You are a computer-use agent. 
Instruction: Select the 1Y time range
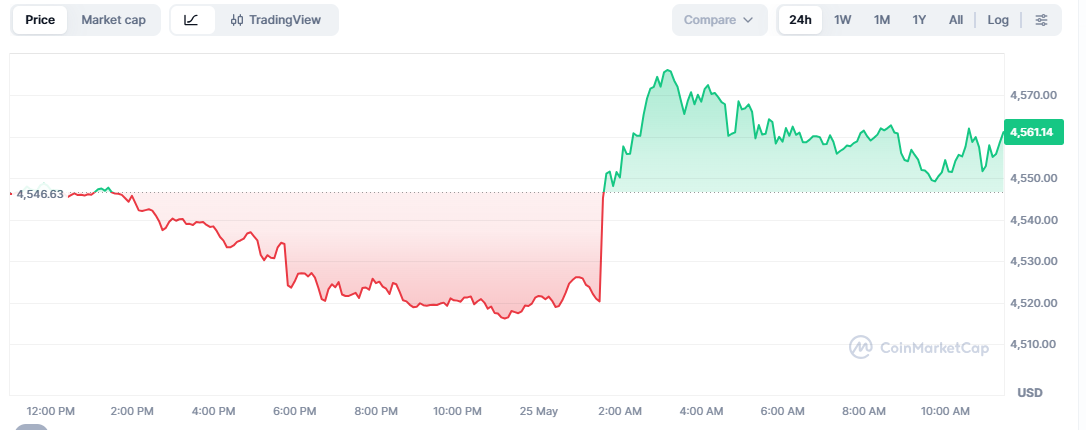[919, 20]
